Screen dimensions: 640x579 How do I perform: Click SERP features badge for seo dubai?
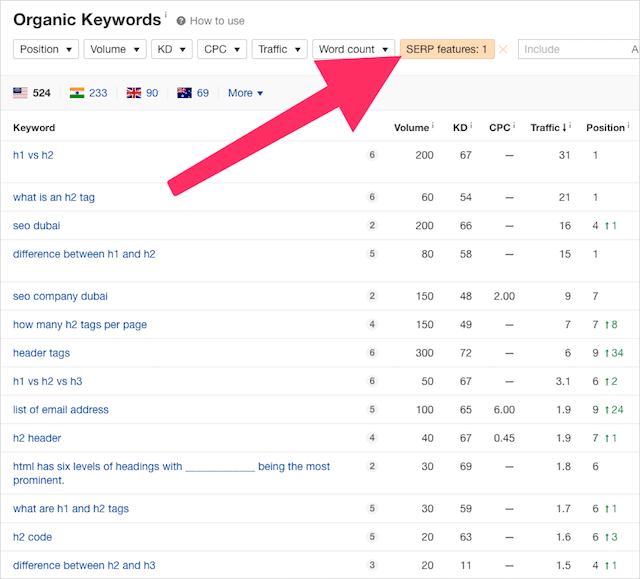372,226
